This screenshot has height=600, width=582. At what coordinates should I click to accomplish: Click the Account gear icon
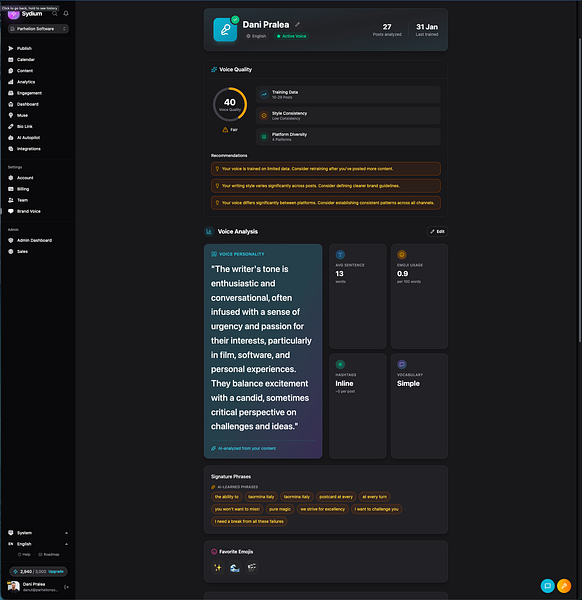click(x=11, y=178)
